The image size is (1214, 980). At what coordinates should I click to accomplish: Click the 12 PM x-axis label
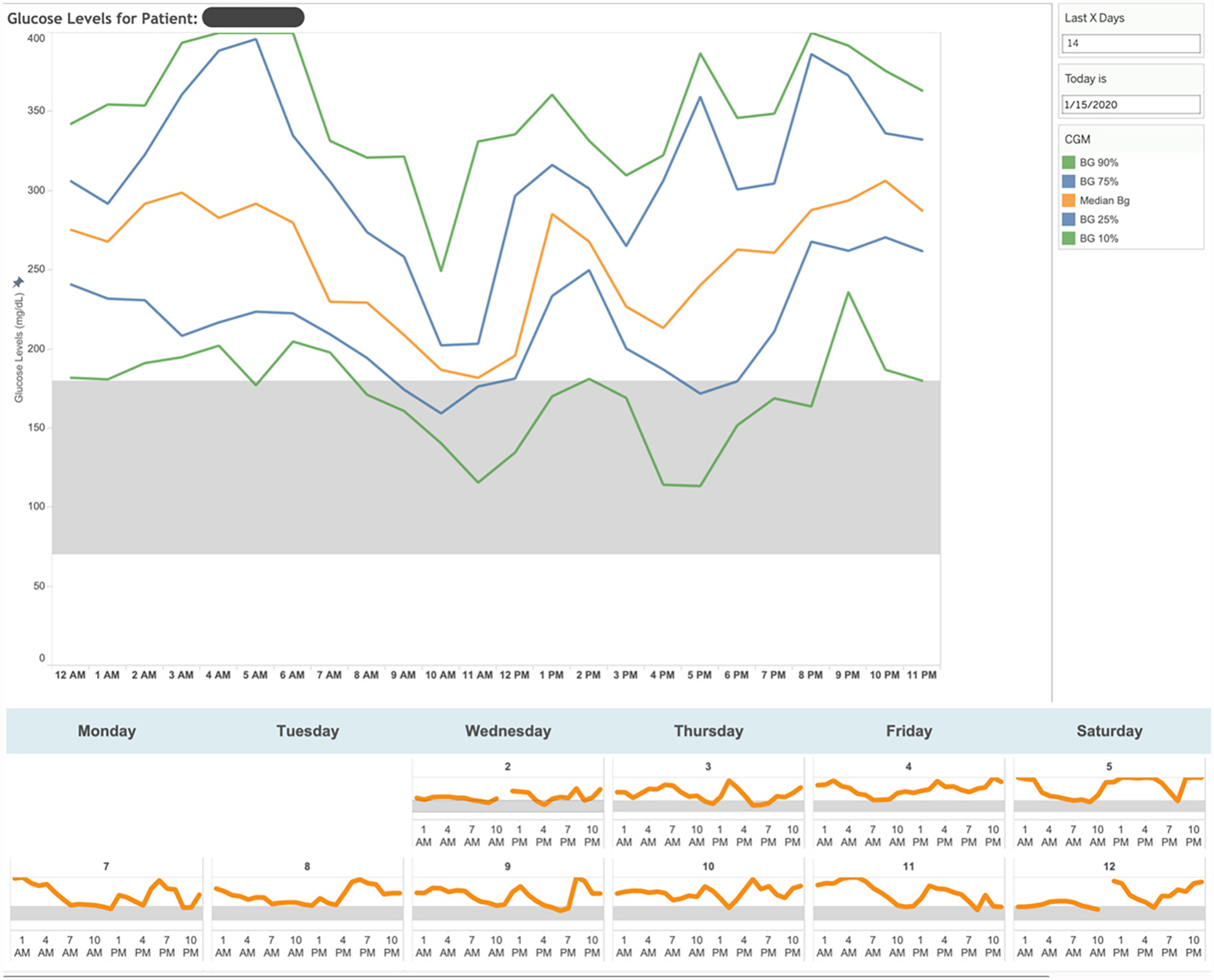pyautogui.click(x=514, y=675)
